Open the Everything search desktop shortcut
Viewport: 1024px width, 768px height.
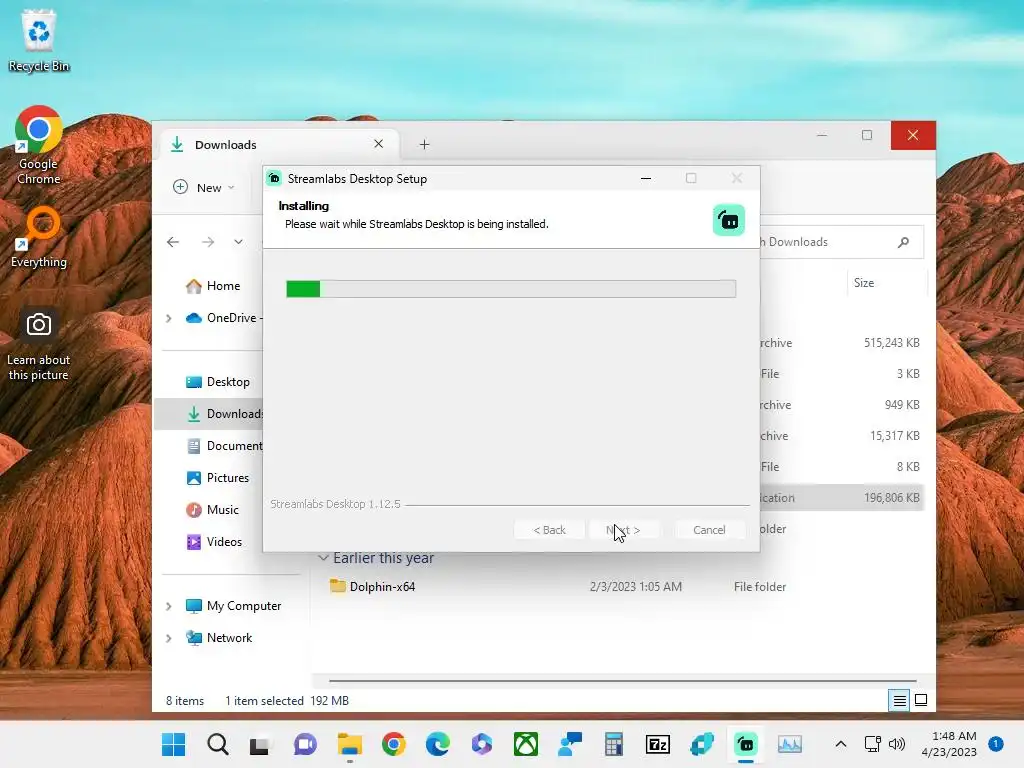click(39, 237)
